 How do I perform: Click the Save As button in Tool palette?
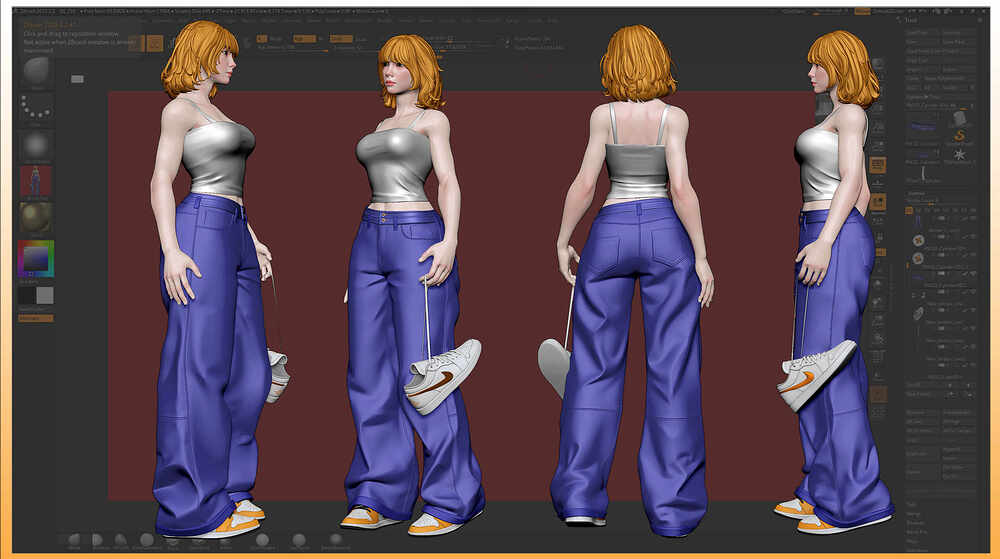click(958, 33)
